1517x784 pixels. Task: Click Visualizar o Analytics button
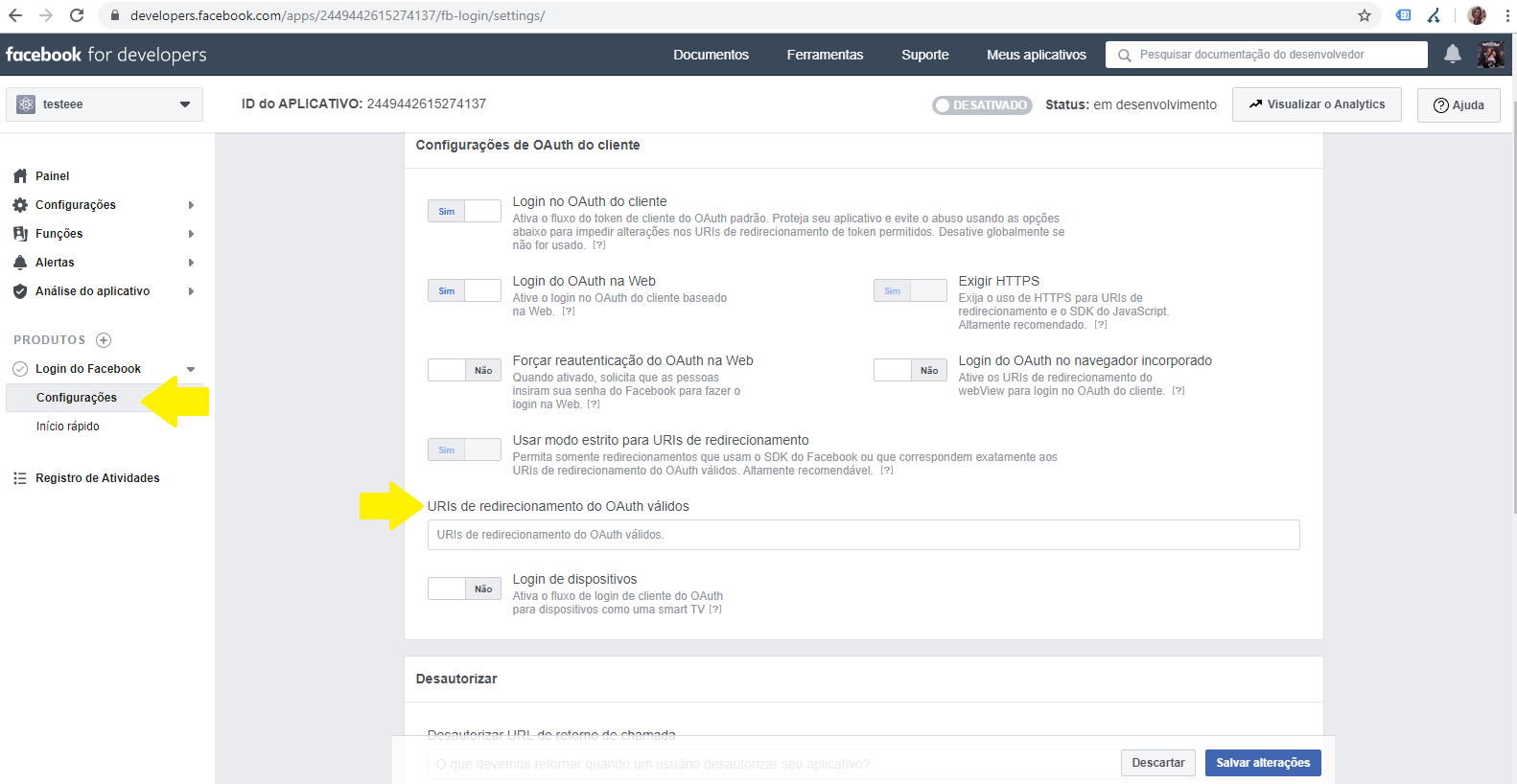1317,104
